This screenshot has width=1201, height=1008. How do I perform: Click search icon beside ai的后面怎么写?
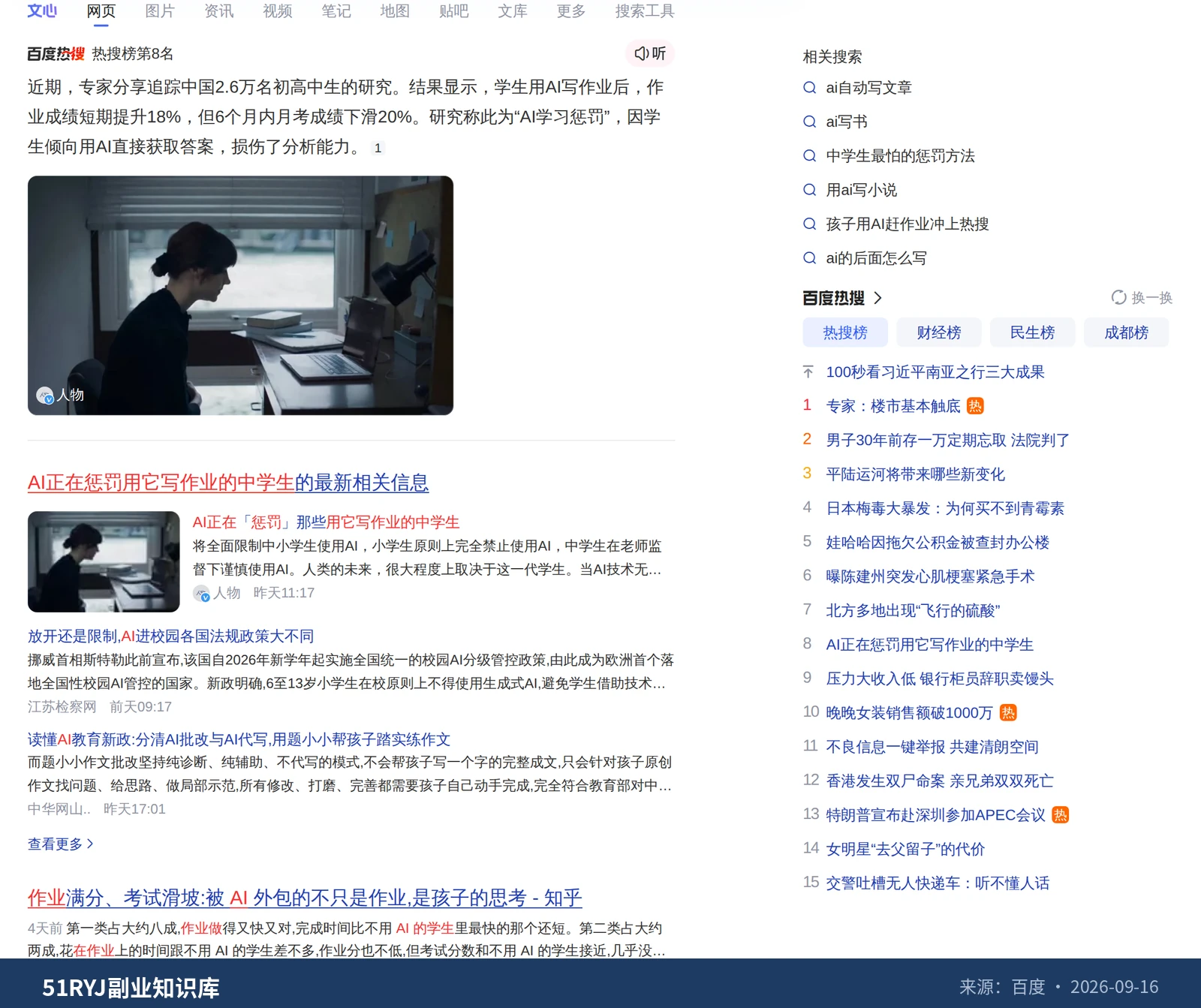pyautogui.click(x=809, y=258)
